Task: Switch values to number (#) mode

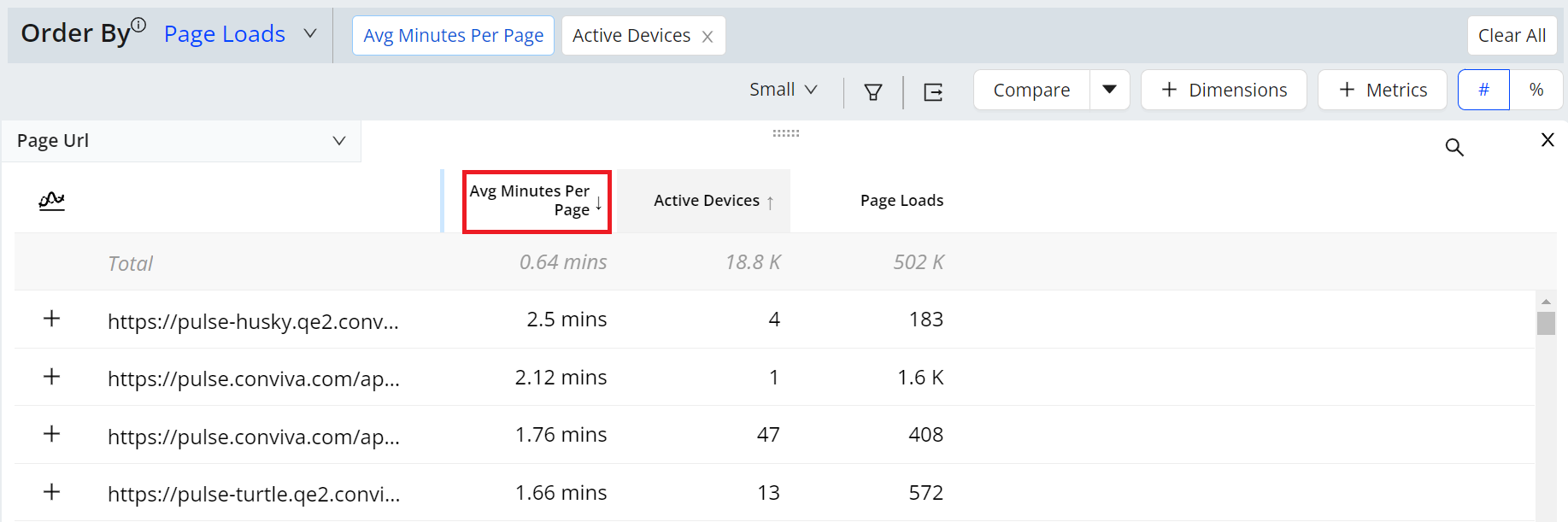Action: tap(1483, 90)
